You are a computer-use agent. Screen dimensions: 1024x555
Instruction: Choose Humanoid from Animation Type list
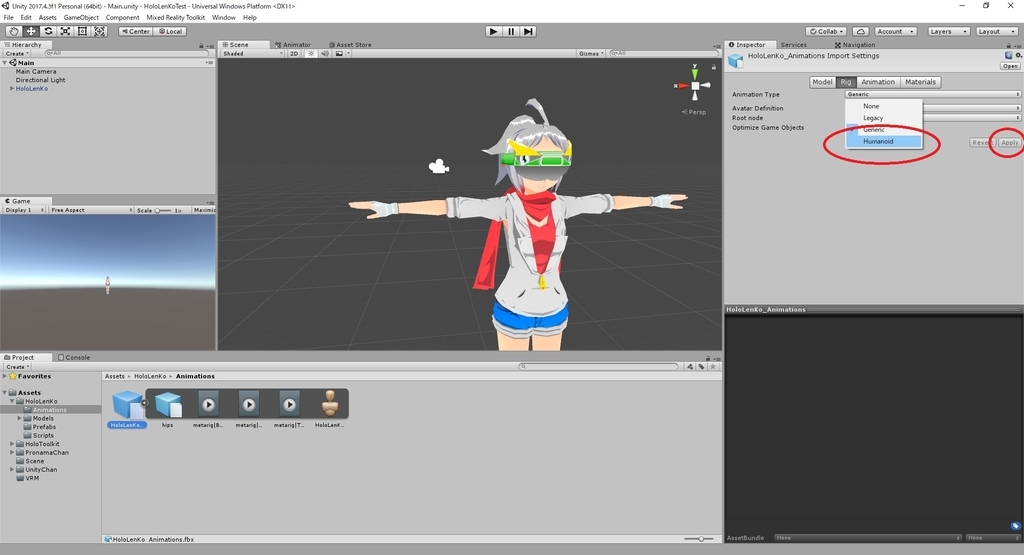884,142
